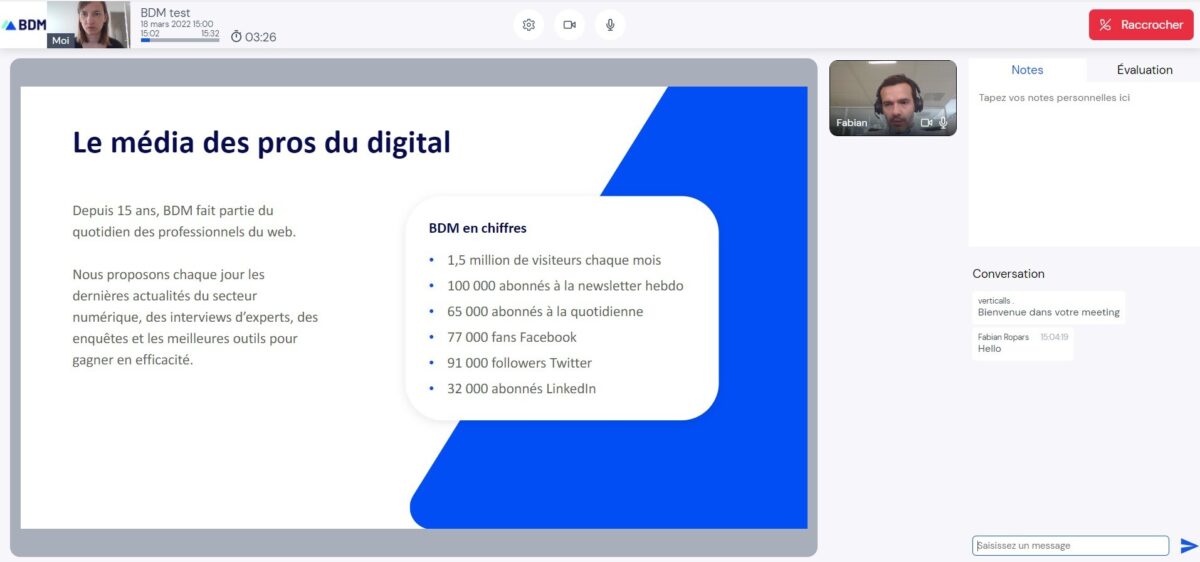Click the slide title 'Le média des pros du digital'
This screenshot has width=1200, height=562.
(x=262, y=142)
